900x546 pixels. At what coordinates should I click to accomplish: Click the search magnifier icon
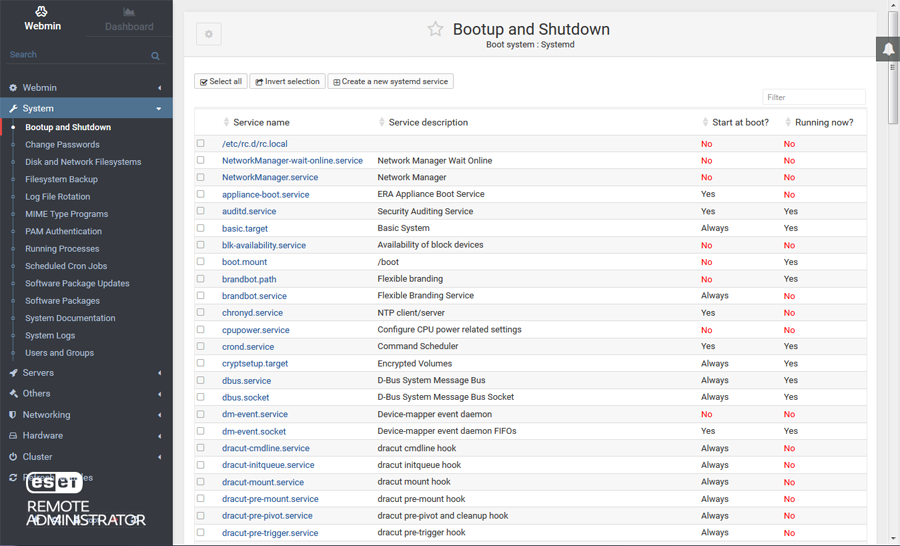pos(155,56)
